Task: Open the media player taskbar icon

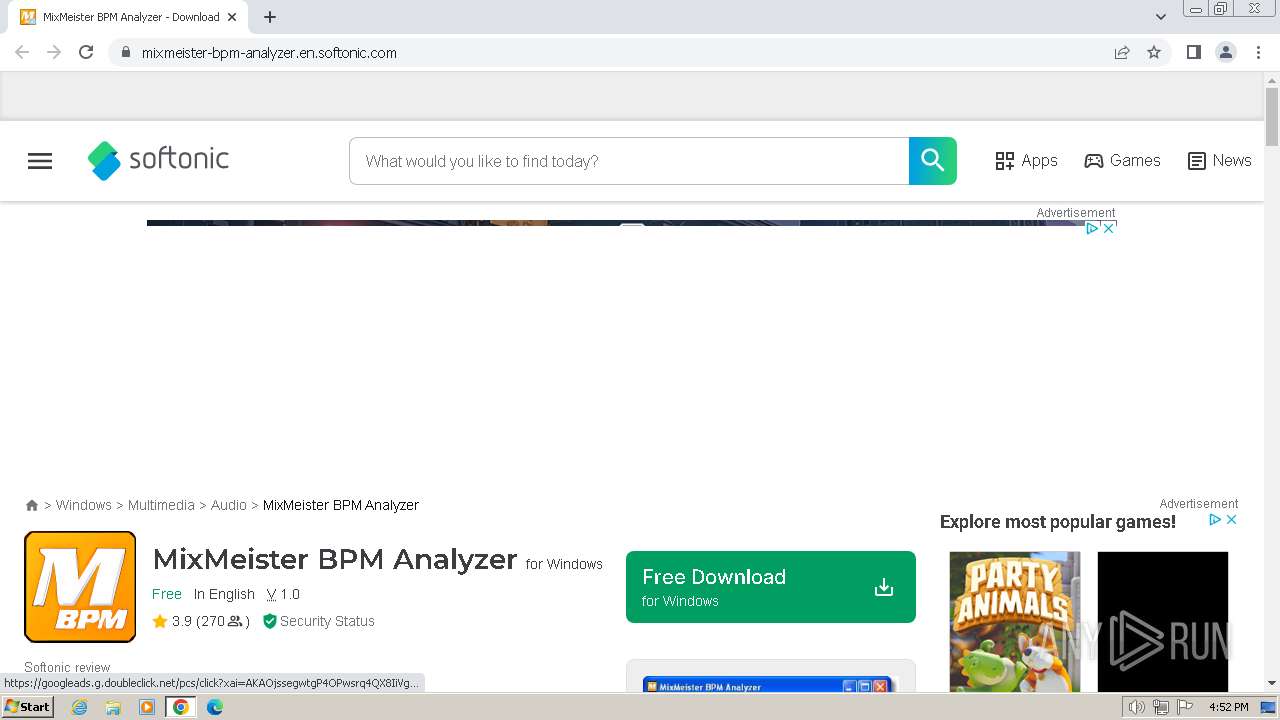Action: (x=147, y=707)
